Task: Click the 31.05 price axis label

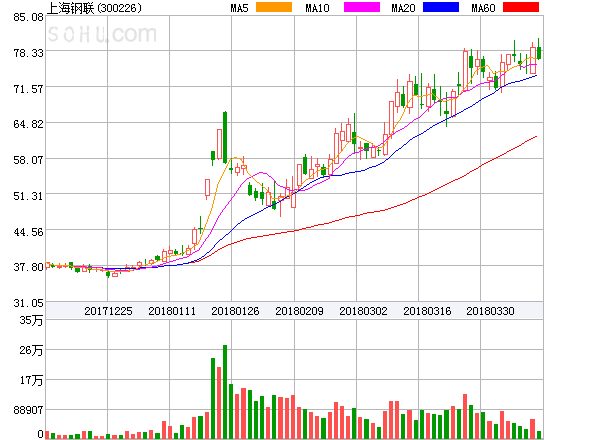Action: [x=28, y=303]
